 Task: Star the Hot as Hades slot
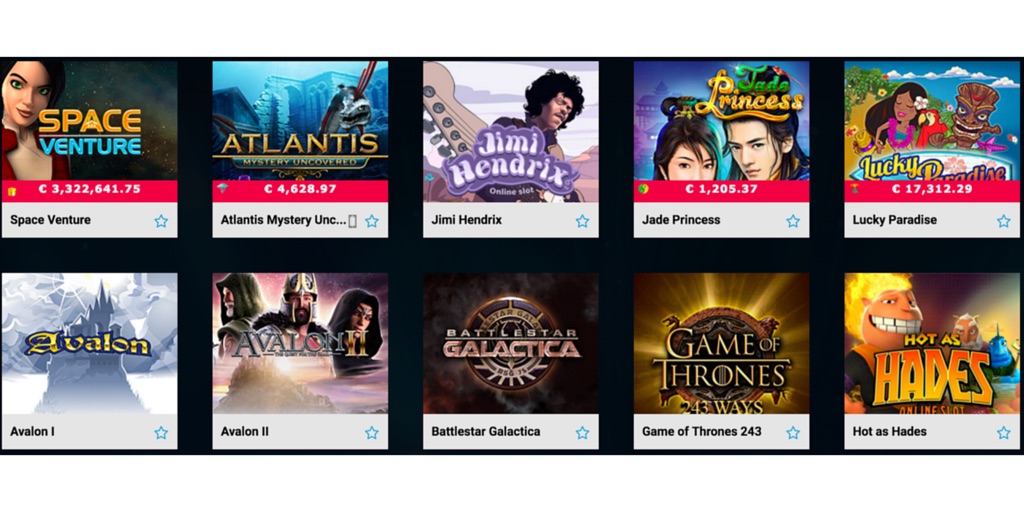(x=1004, y=432)
